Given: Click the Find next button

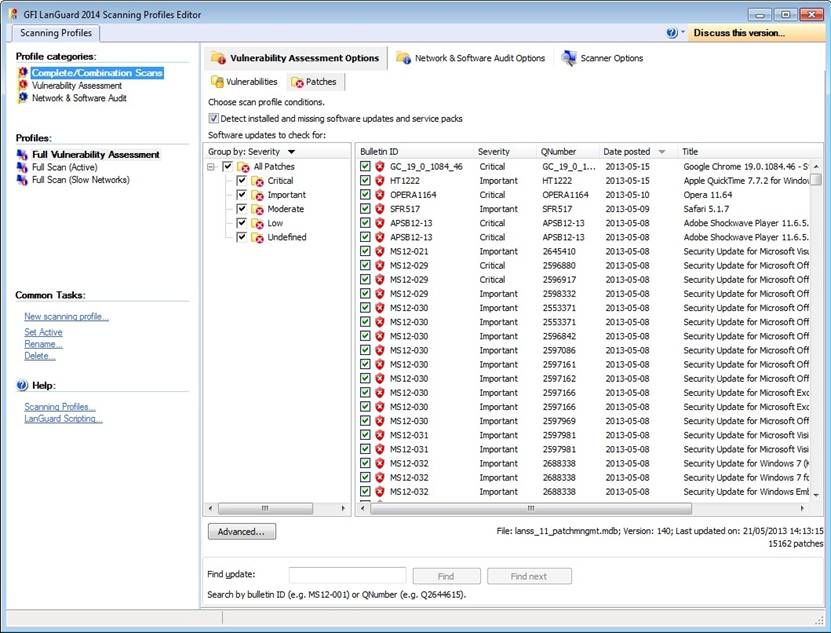Looking at the screenshot, I should [529, 576].
